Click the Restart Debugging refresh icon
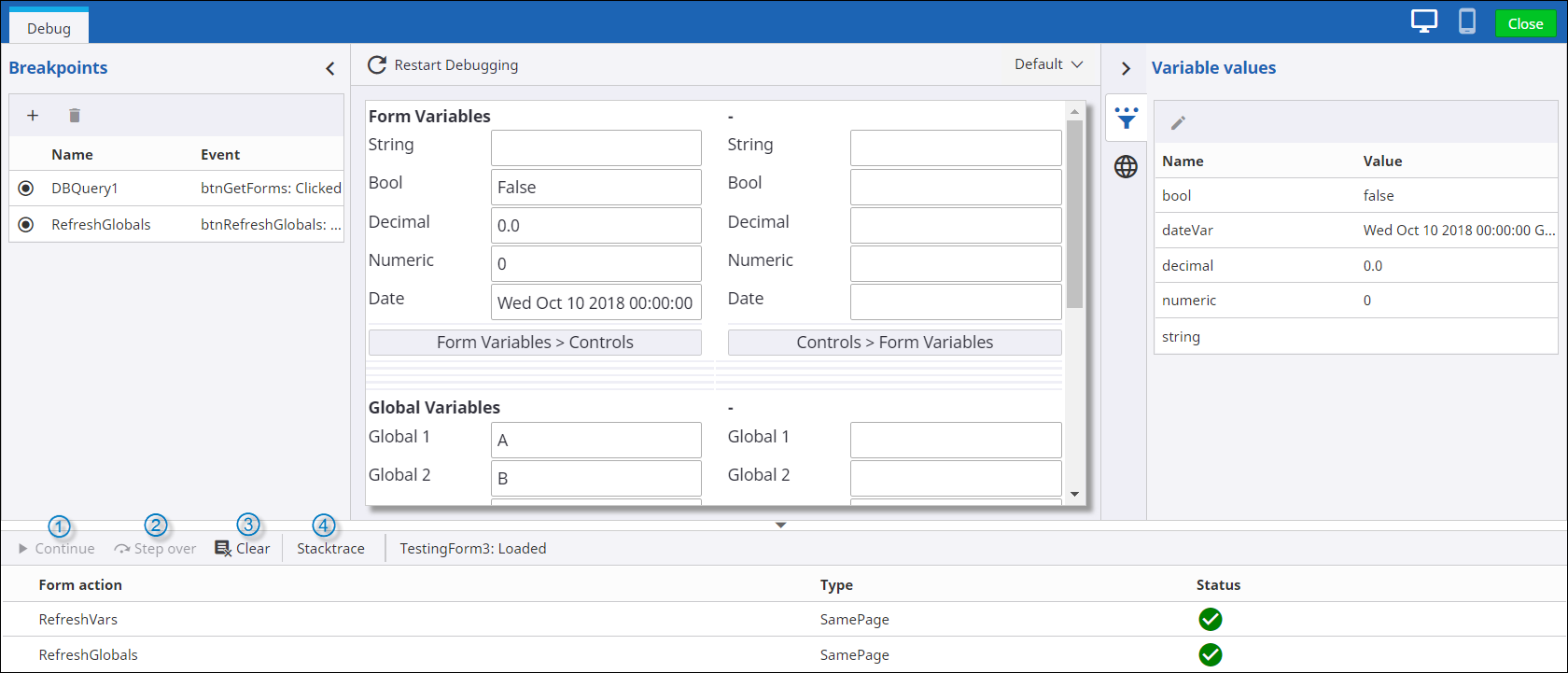This screenshot has width=1568, height=673. [x=377, y=64]
